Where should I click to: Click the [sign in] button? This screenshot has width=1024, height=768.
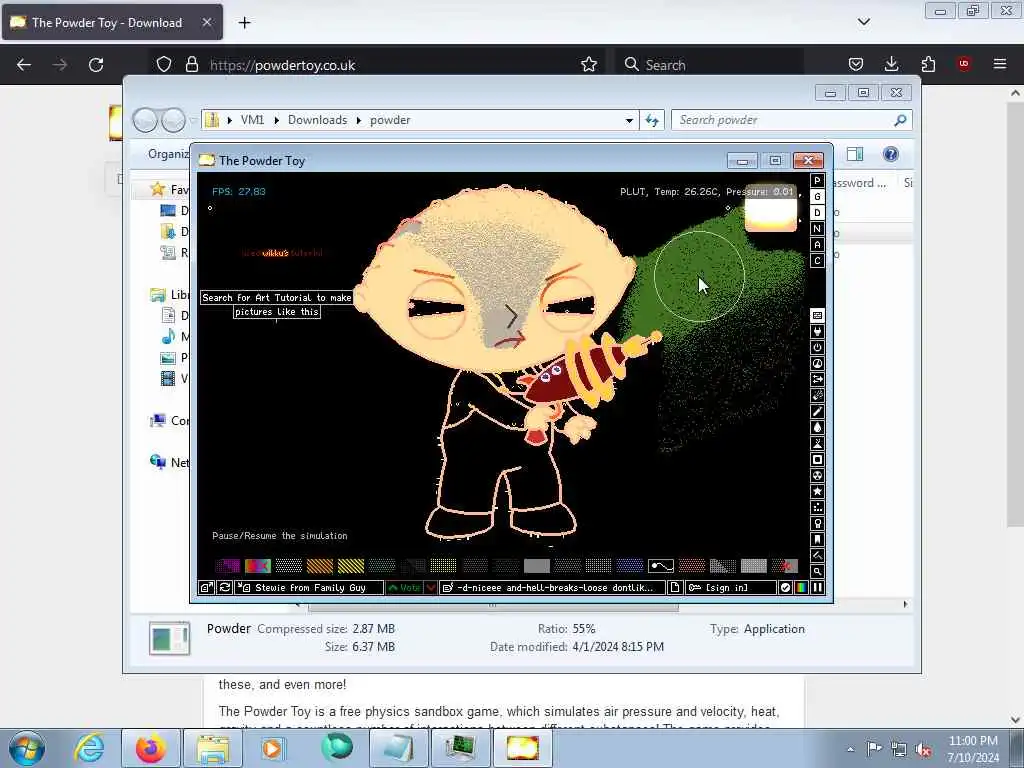tap(731, 588)
